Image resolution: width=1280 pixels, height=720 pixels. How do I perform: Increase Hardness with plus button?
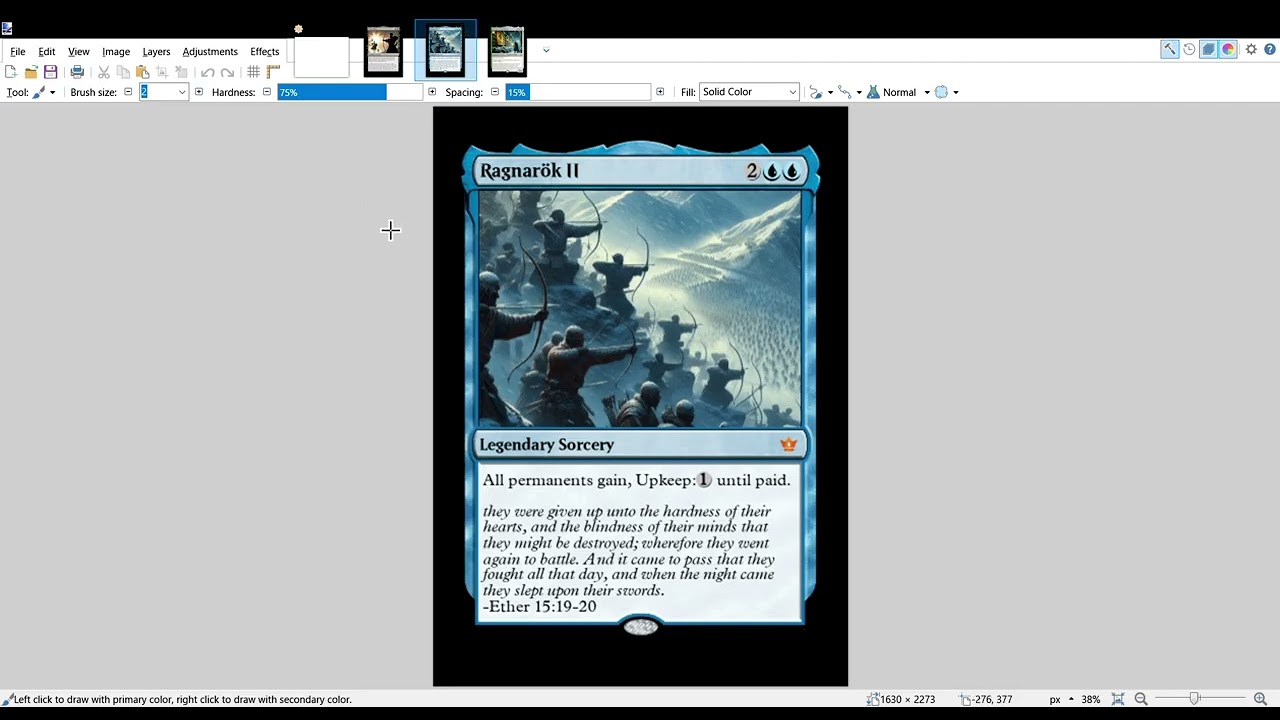432,92
